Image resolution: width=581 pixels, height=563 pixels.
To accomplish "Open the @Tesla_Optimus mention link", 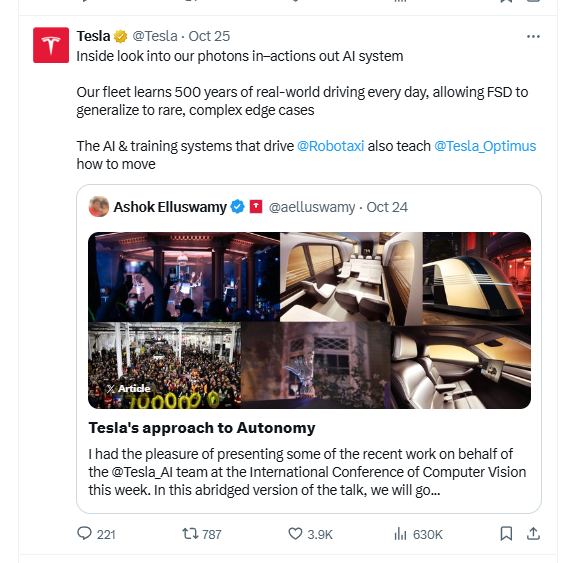I will pyautogui.click(x=485, y=146).
